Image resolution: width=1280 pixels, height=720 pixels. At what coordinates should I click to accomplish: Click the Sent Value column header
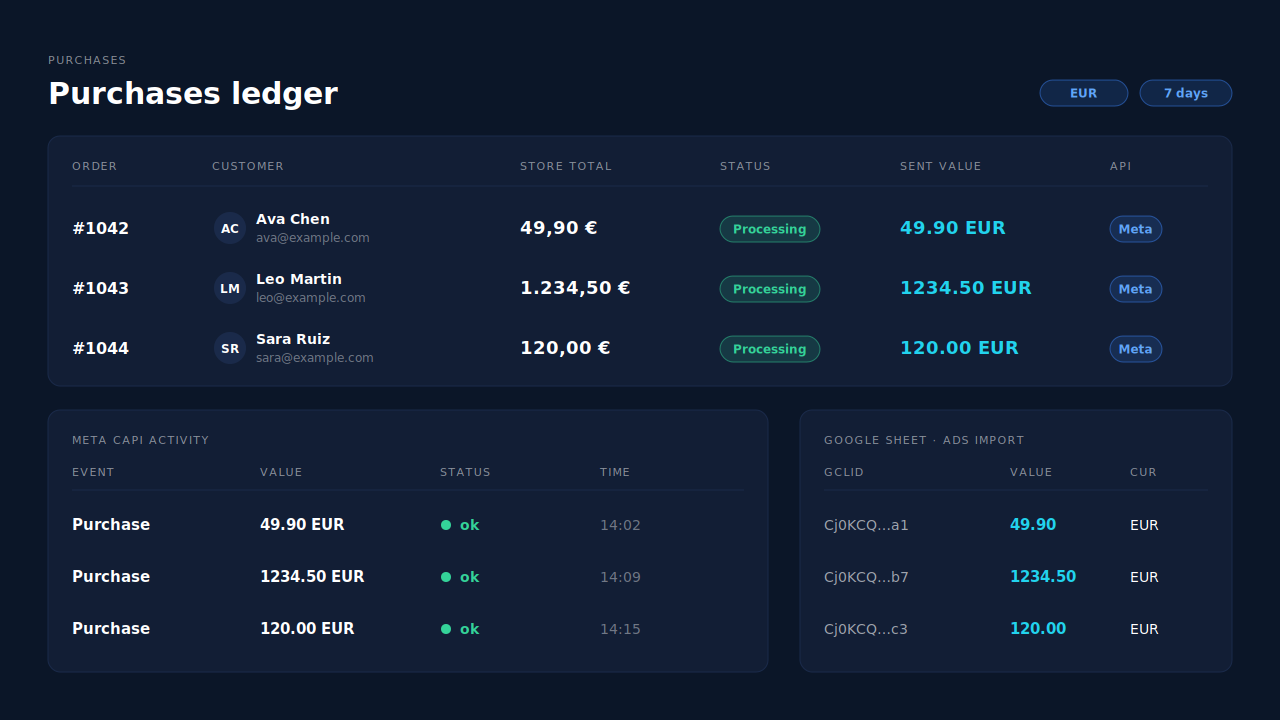point(941,166)
